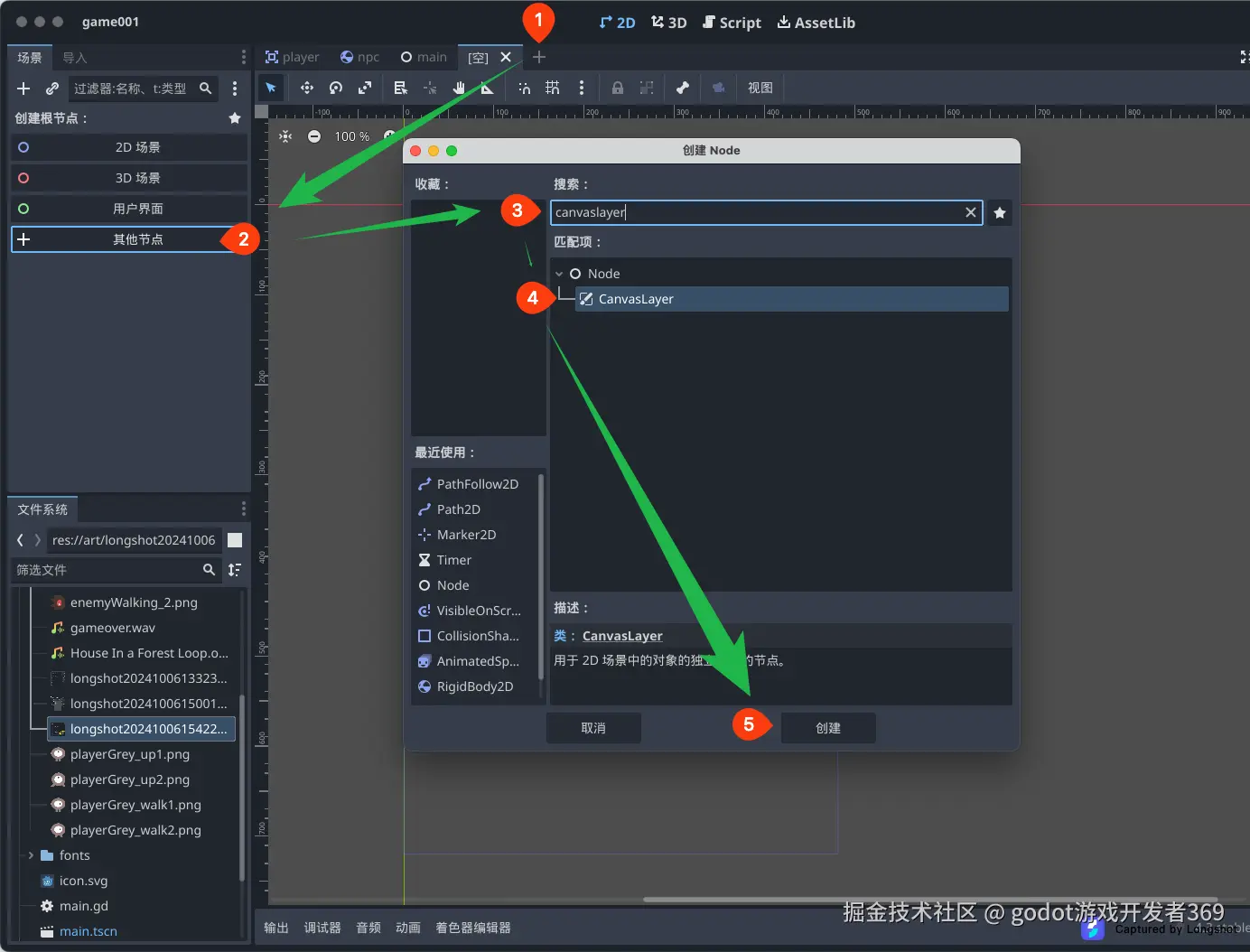Collapse the Node tree item arrow
This screenshot has height=952, width=1250.
pyautogui.click(x=559, y=274)
